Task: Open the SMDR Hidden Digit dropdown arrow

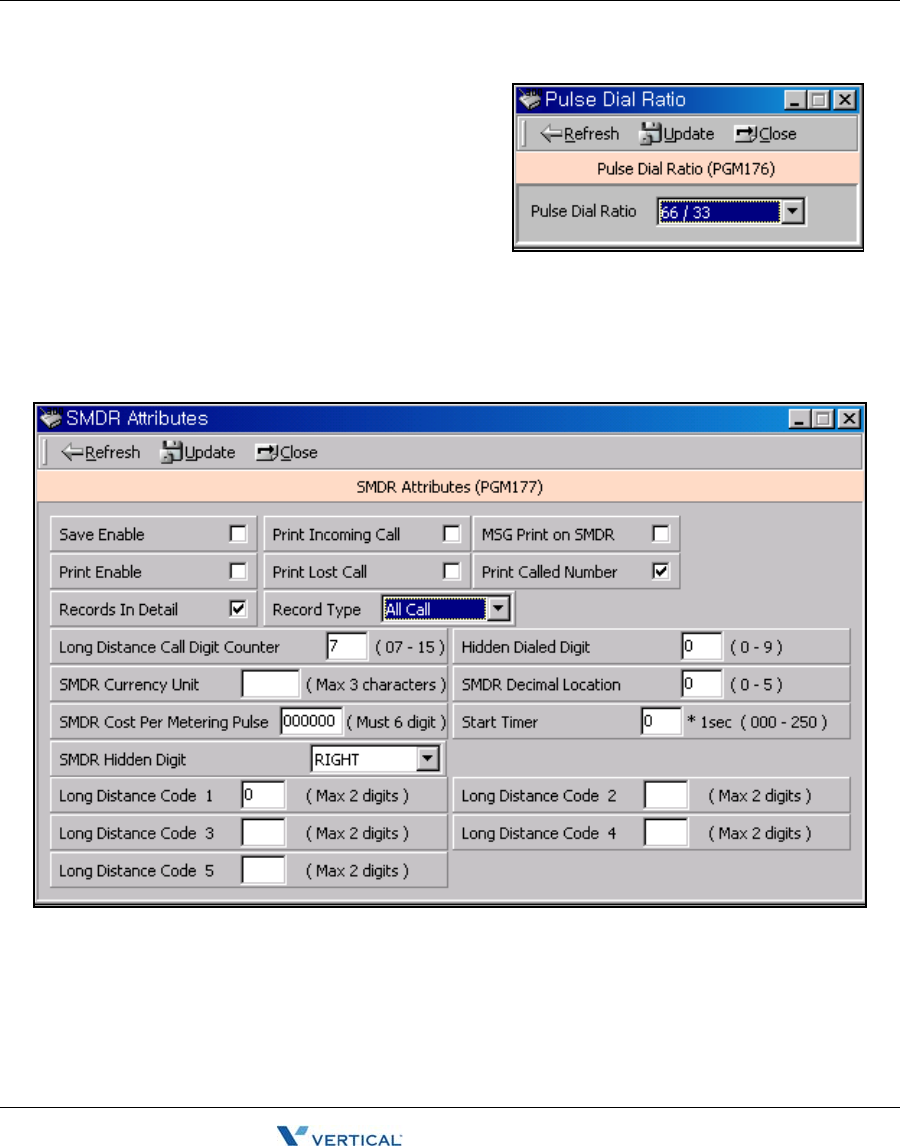Action: point(428,759)
